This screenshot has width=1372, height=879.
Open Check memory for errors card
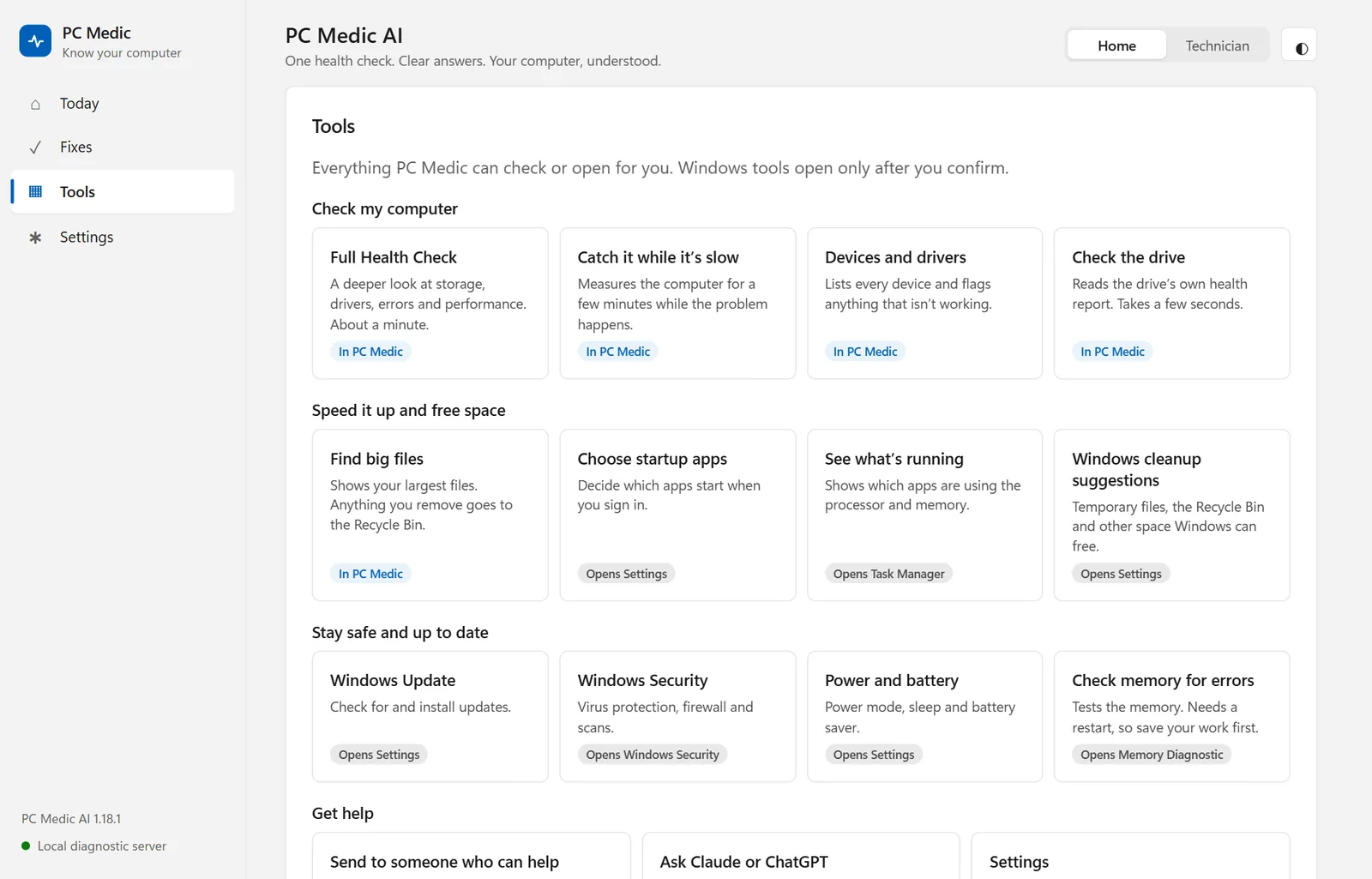pyautogui.click(x=1171, y=716)
